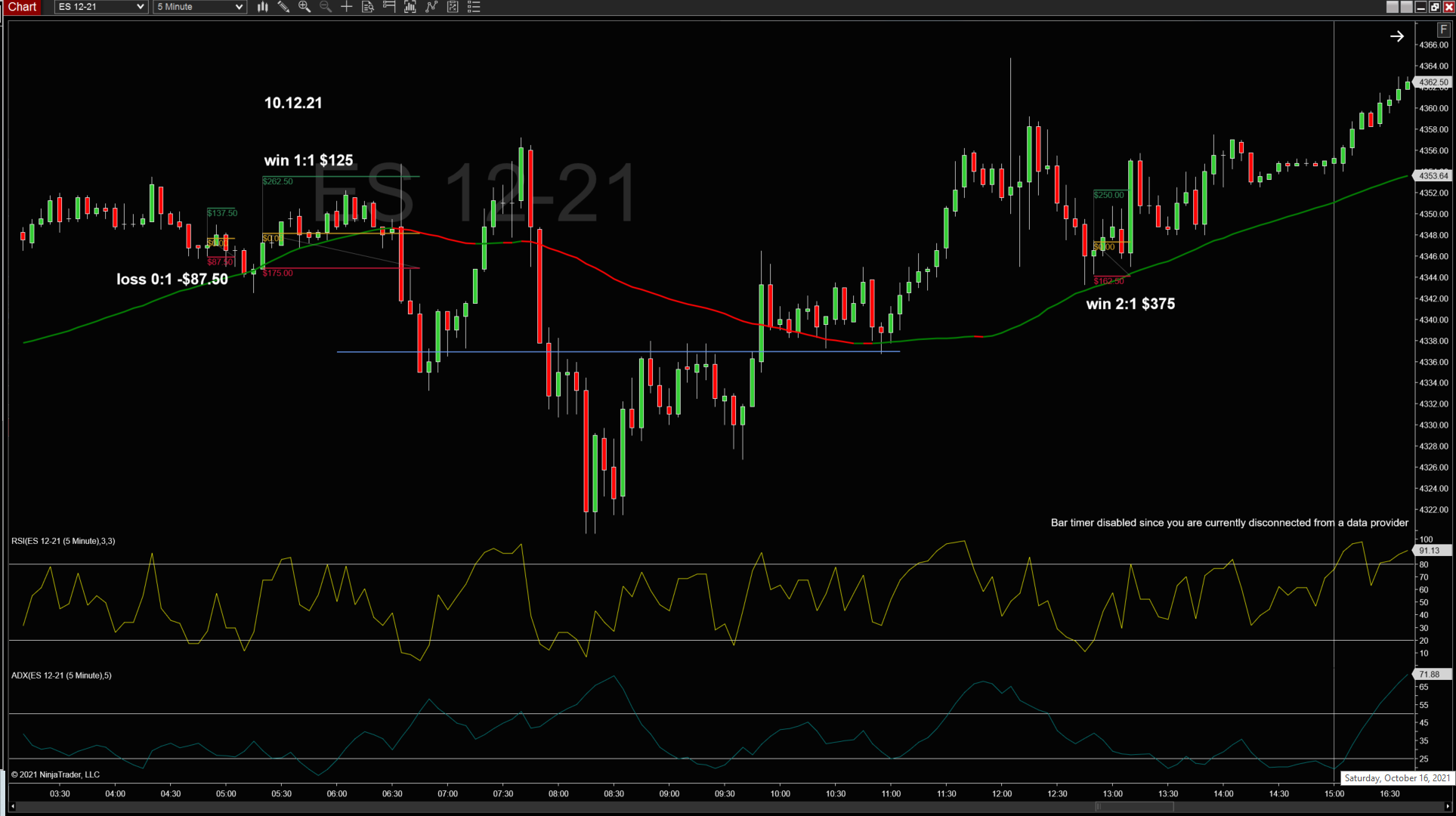The image size is (1456, 816).
Task: Select the 'win 2:1 $375' annotation
Action: (1130, 304)
